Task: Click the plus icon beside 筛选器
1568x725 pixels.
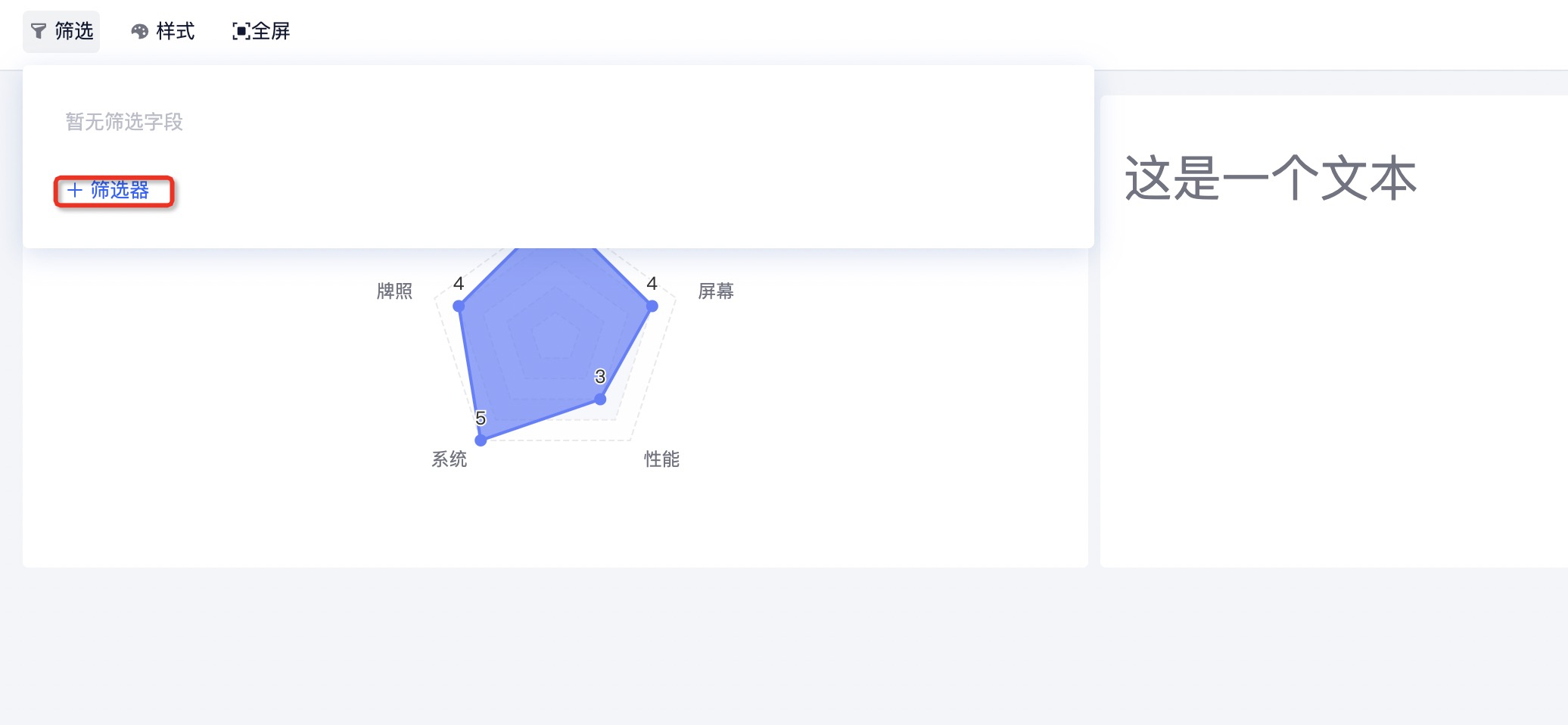Action: [x=74, y=190]
